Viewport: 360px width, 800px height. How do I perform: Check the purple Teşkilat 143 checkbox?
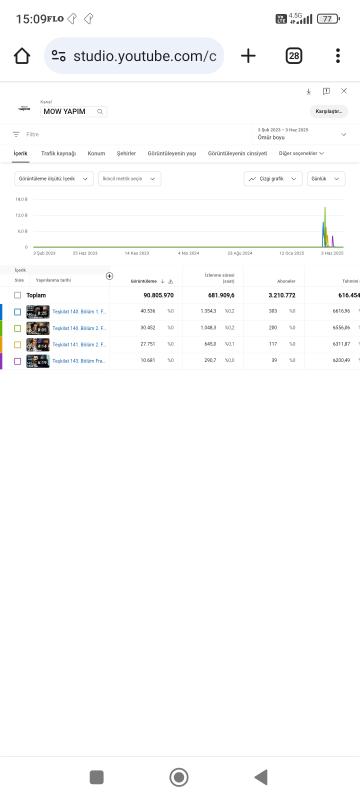pos(18,361)
